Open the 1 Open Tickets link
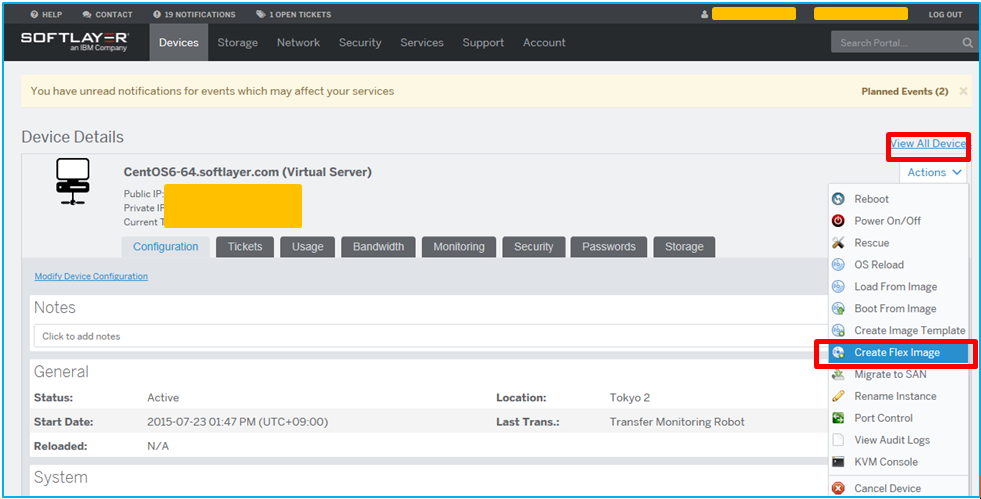 (293, 14)
